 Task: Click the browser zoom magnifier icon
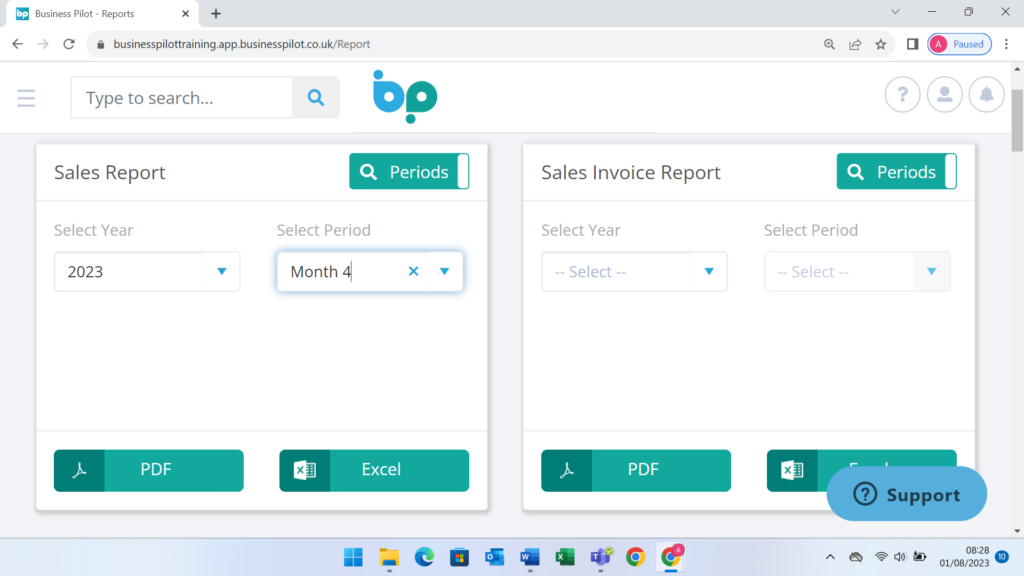click(x=829, y=44)
